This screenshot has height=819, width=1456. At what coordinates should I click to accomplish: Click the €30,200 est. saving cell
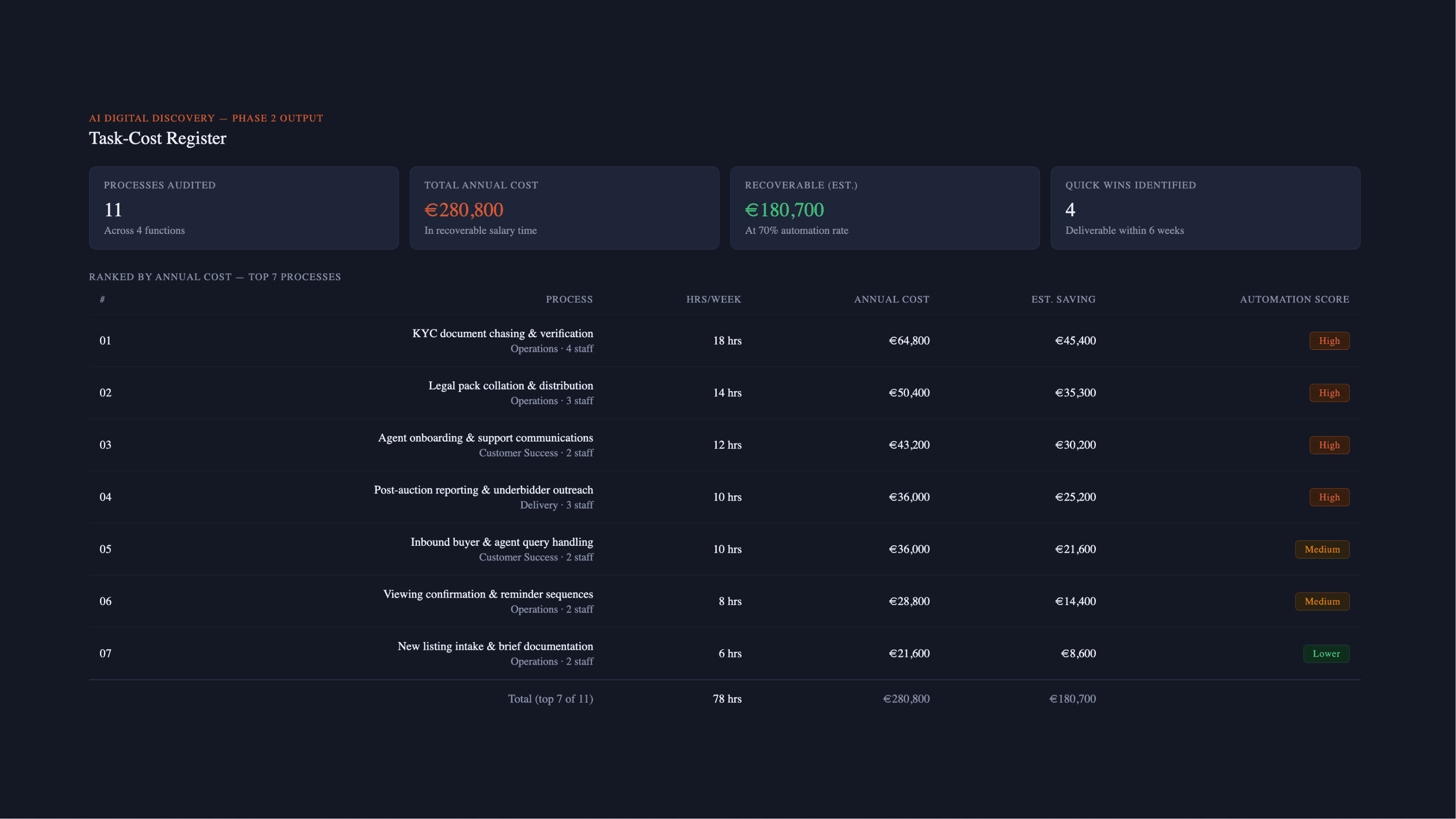point(1075,444)
